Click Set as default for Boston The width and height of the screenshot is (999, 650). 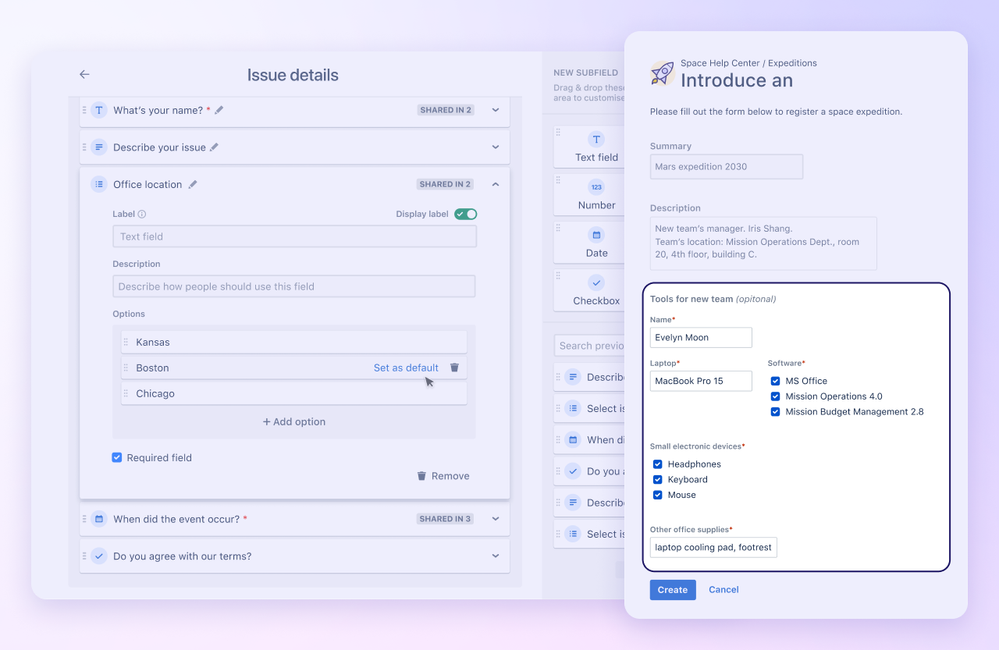(x=406, y=368)
